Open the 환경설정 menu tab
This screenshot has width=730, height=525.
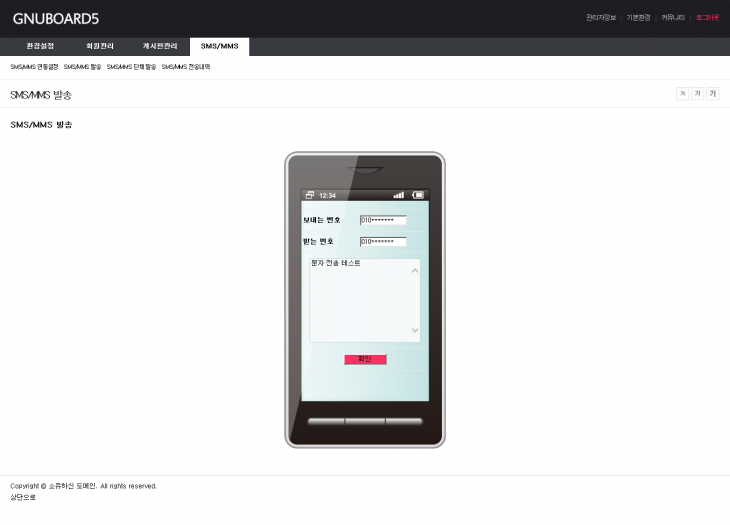[40, 47]
